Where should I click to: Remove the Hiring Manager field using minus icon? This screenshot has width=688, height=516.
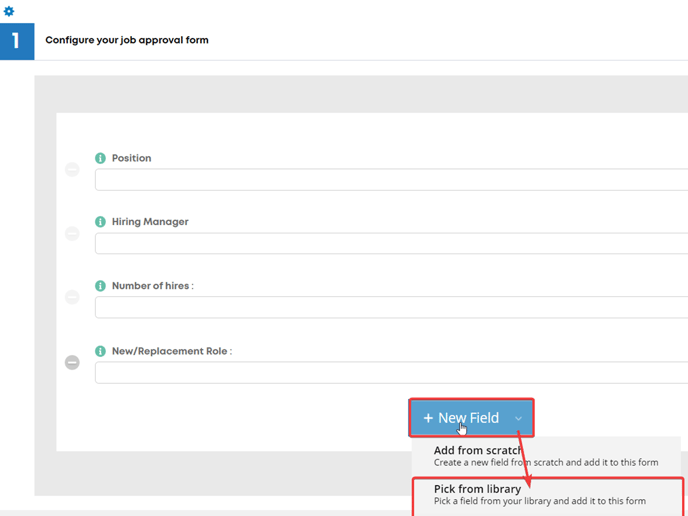tap(72, 233)
